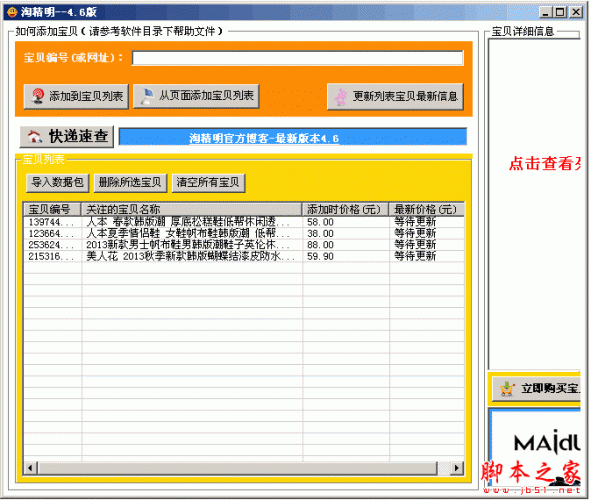Click the app icon in the title bar
The image size is (591, 500).
[12, 12]
